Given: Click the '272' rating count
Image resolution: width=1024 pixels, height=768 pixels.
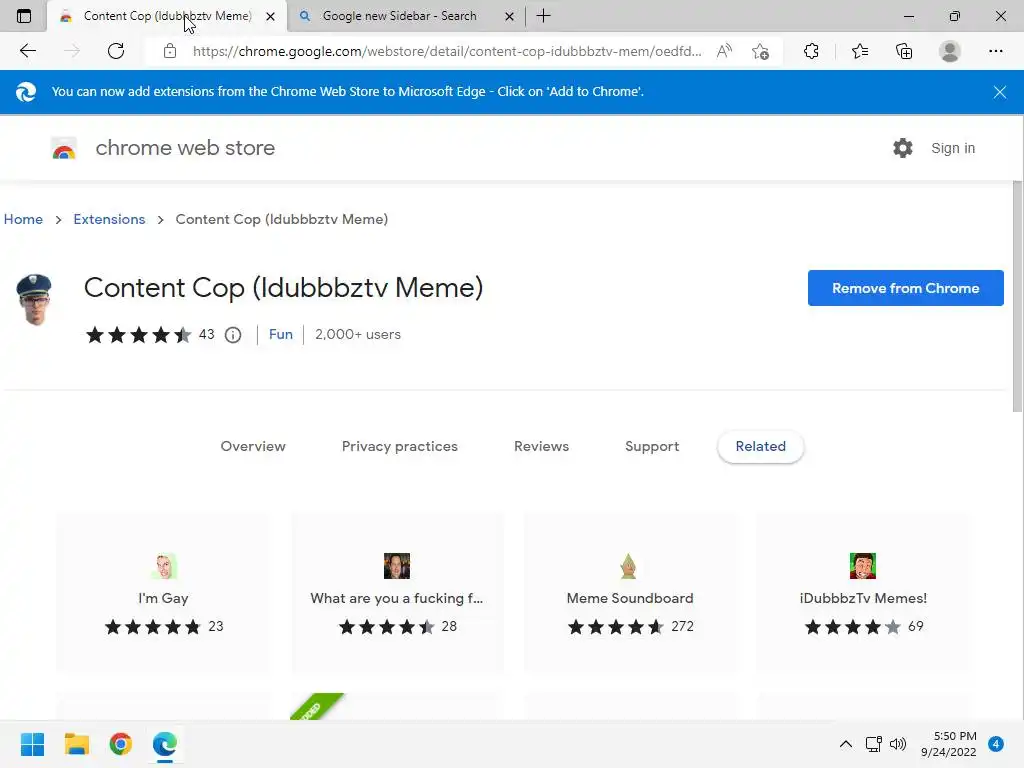Looking at the screenshot, I should coord(682,626).
